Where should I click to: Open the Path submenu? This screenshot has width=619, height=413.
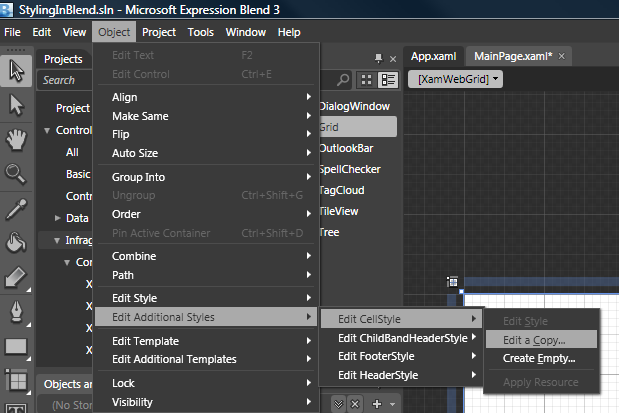click(206, 275)
